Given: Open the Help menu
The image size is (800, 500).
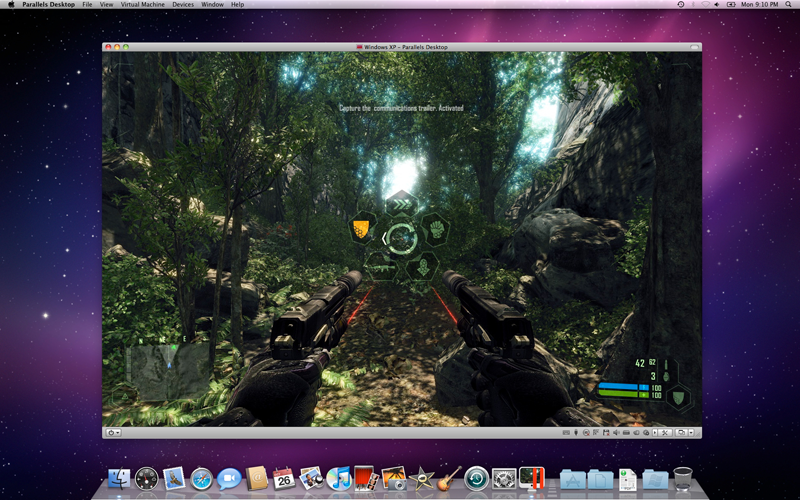Looking at the screenshot, I should tap(237, 4).
